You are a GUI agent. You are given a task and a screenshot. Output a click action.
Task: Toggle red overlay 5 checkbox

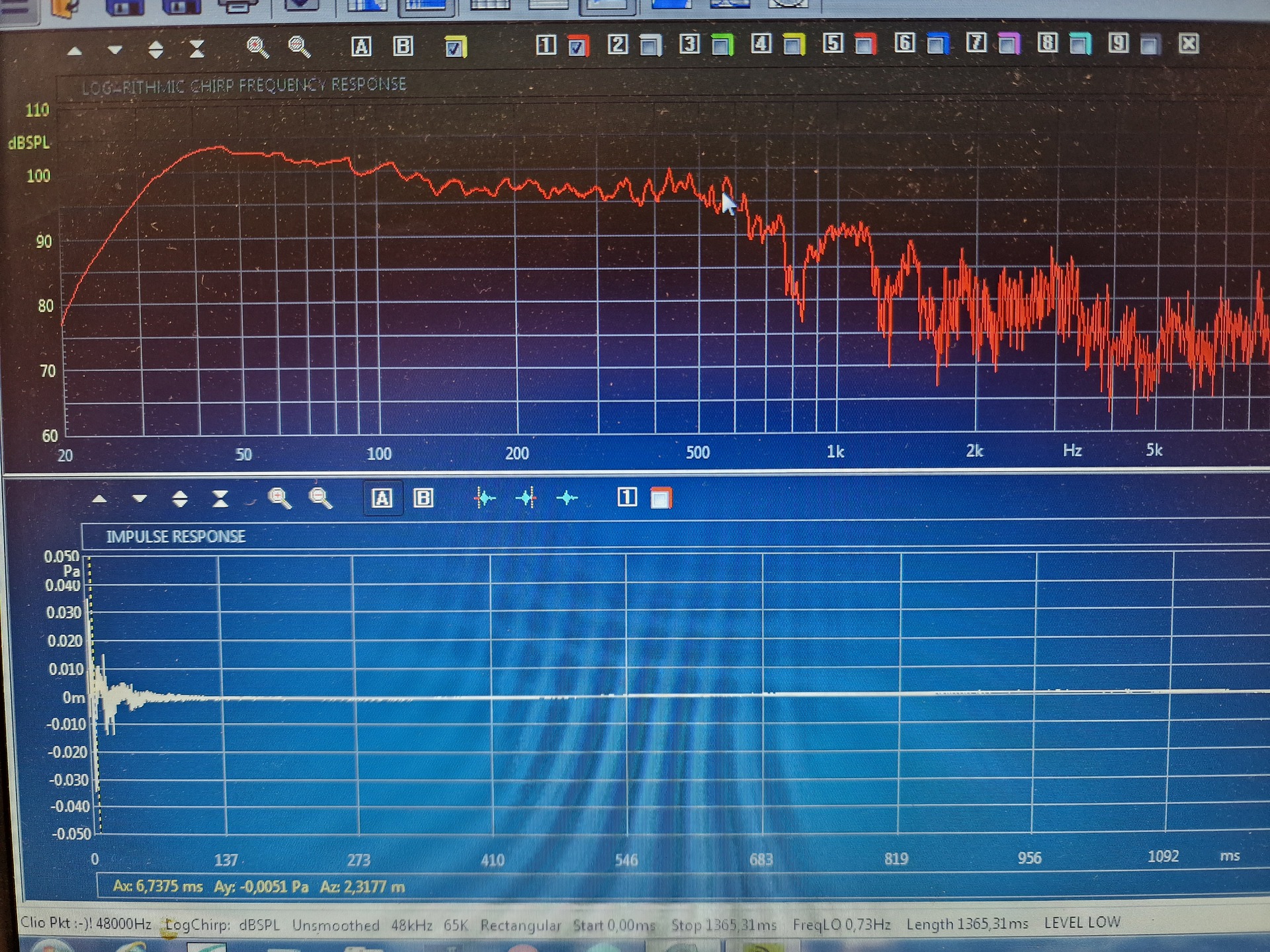(x=865, y=44)
